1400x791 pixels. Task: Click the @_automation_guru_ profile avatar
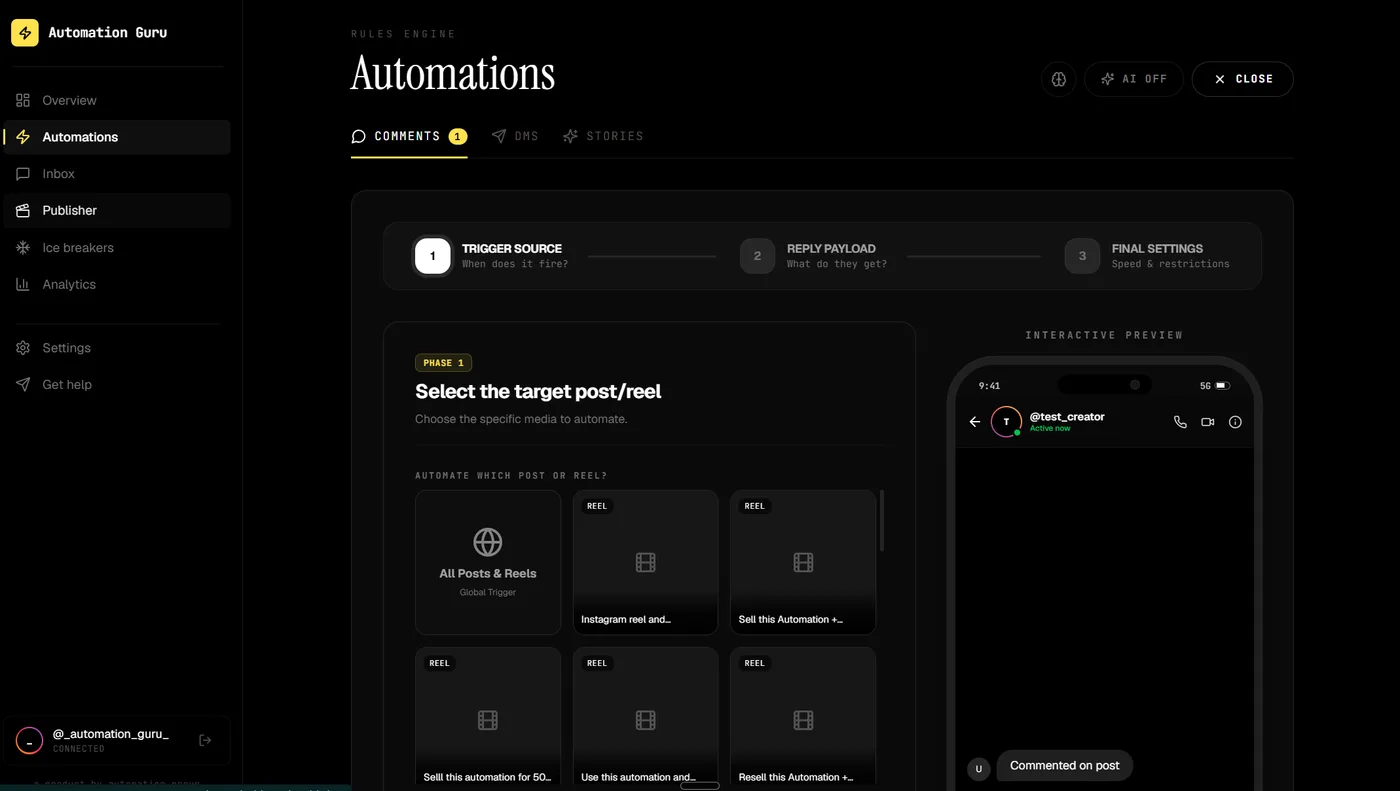[29, 741]
